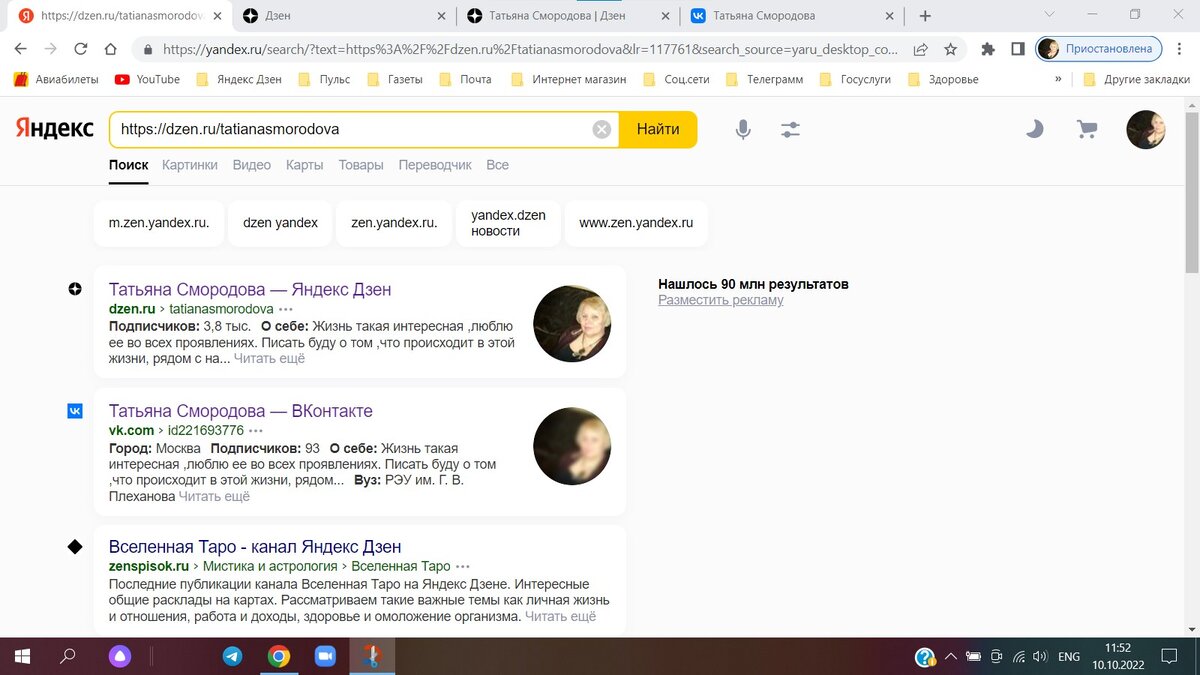Open Windows taskbar search

tap(68, 657)
